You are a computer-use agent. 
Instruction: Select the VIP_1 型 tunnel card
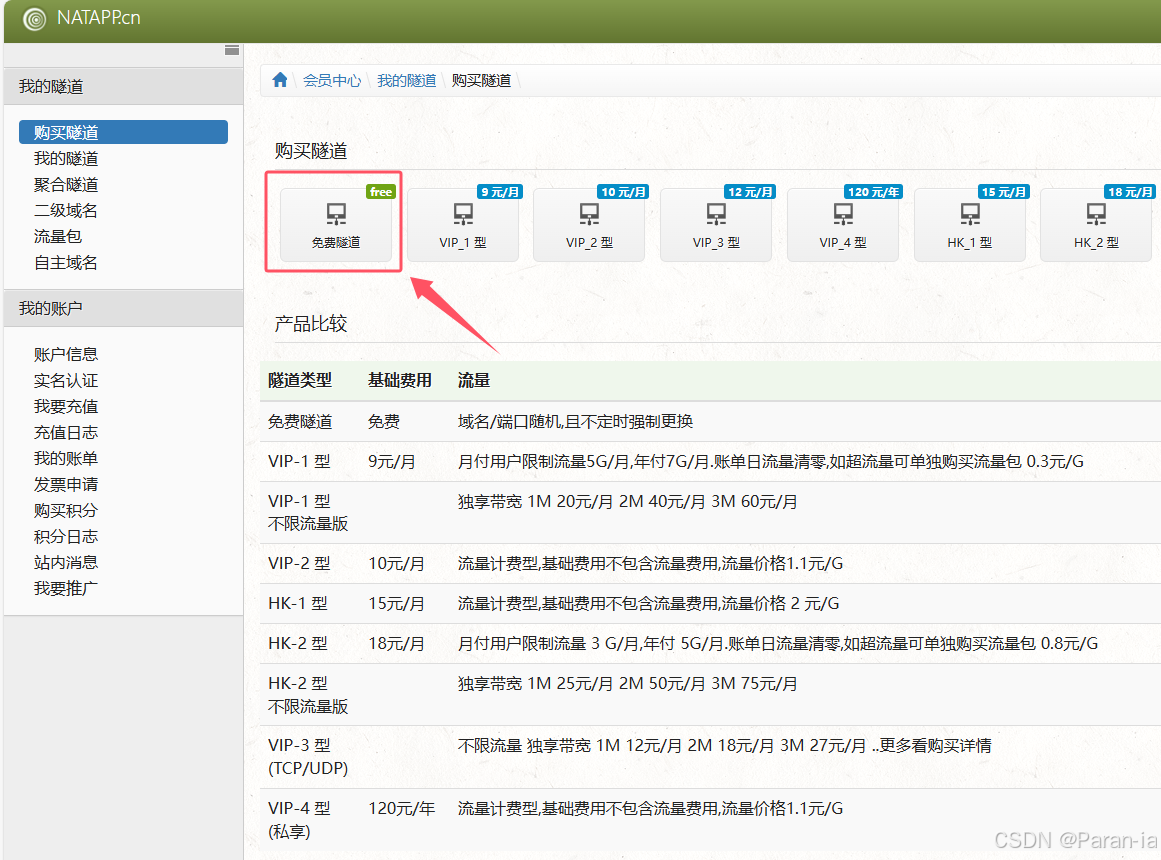click(463, 224)
